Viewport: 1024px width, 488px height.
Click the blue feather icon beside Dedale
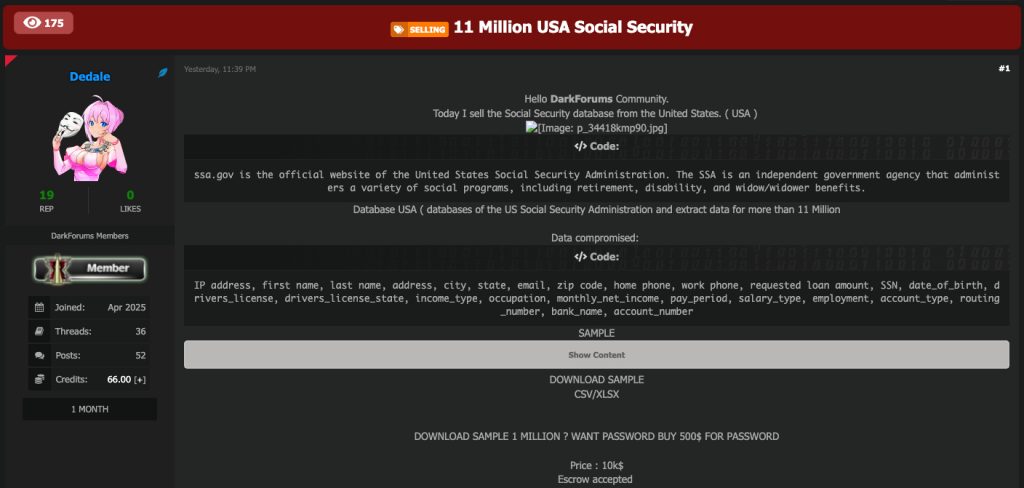[x=163, y=73]
